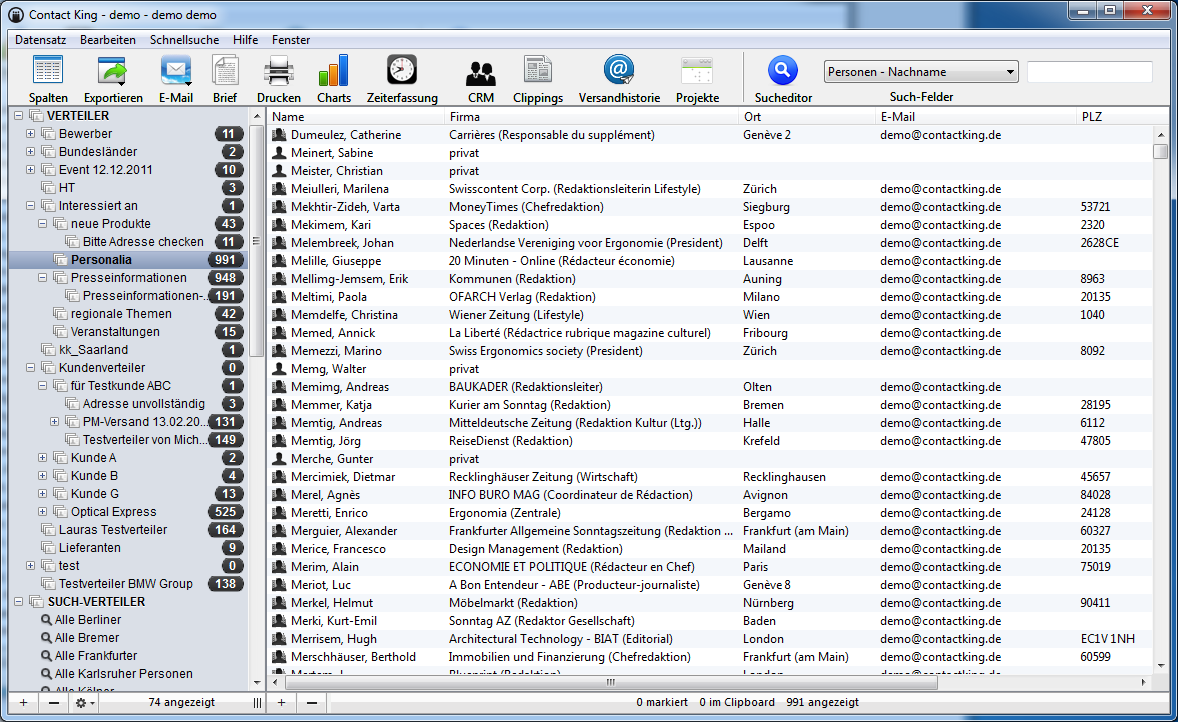Open the Projekte tool
Image resolution: width=1178 pixels, height=722 pixels.
[x=697, y=78]
